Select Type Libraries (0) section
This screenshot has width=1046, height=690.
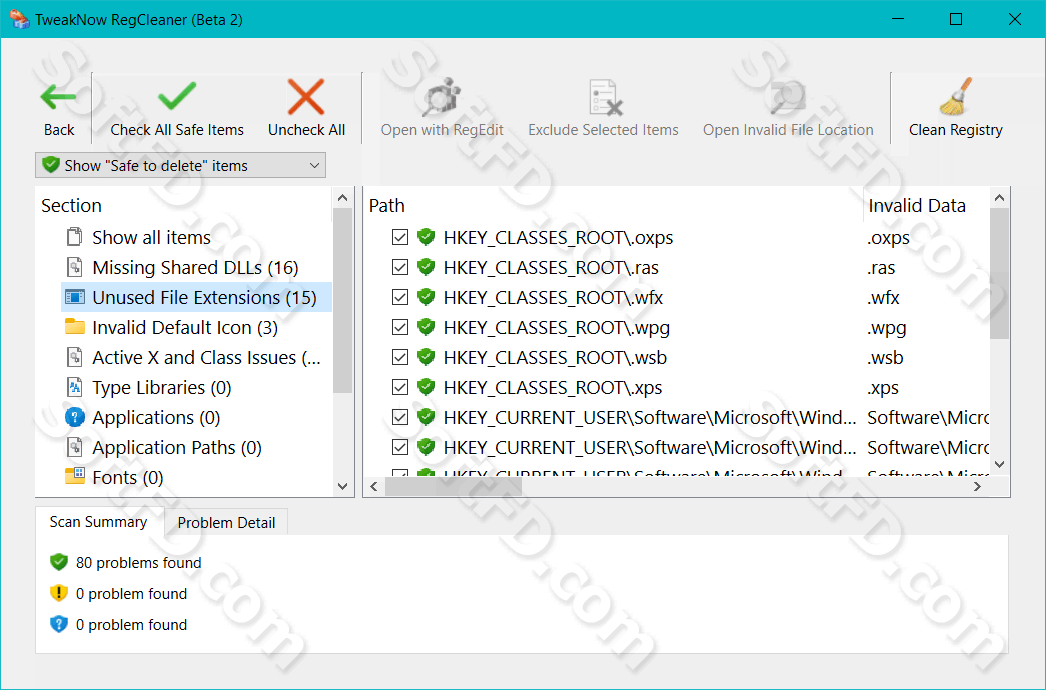click(161, 388)
